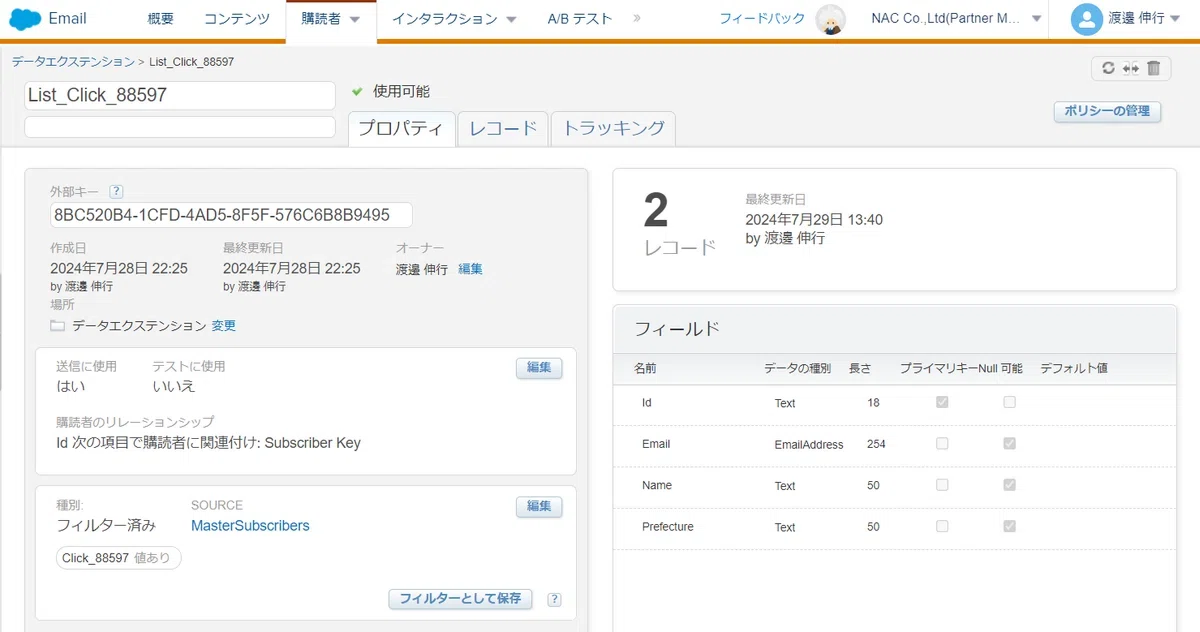Toggle nullable checkbox for Id field
Viewport: 1200px width, 632px height.
click(1009, 402)
